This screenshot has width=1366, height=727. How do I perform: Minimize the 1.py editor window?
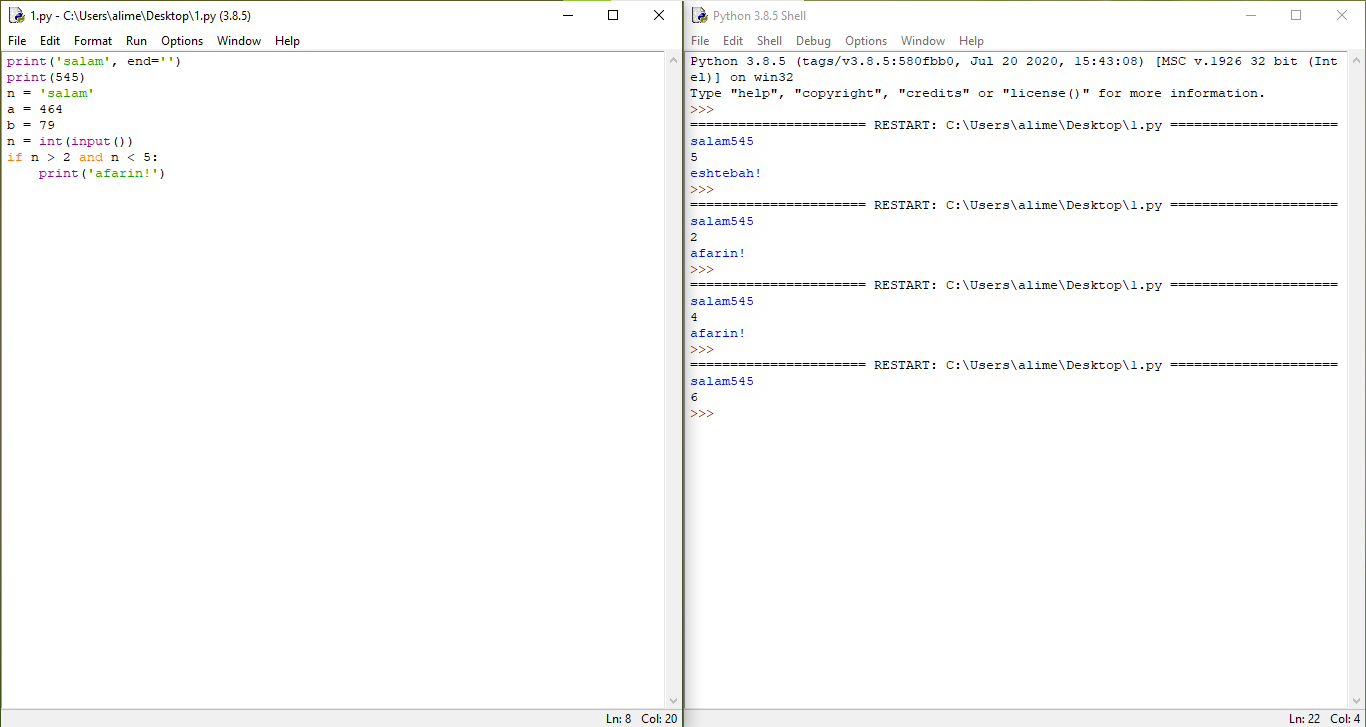pos(567,15)
